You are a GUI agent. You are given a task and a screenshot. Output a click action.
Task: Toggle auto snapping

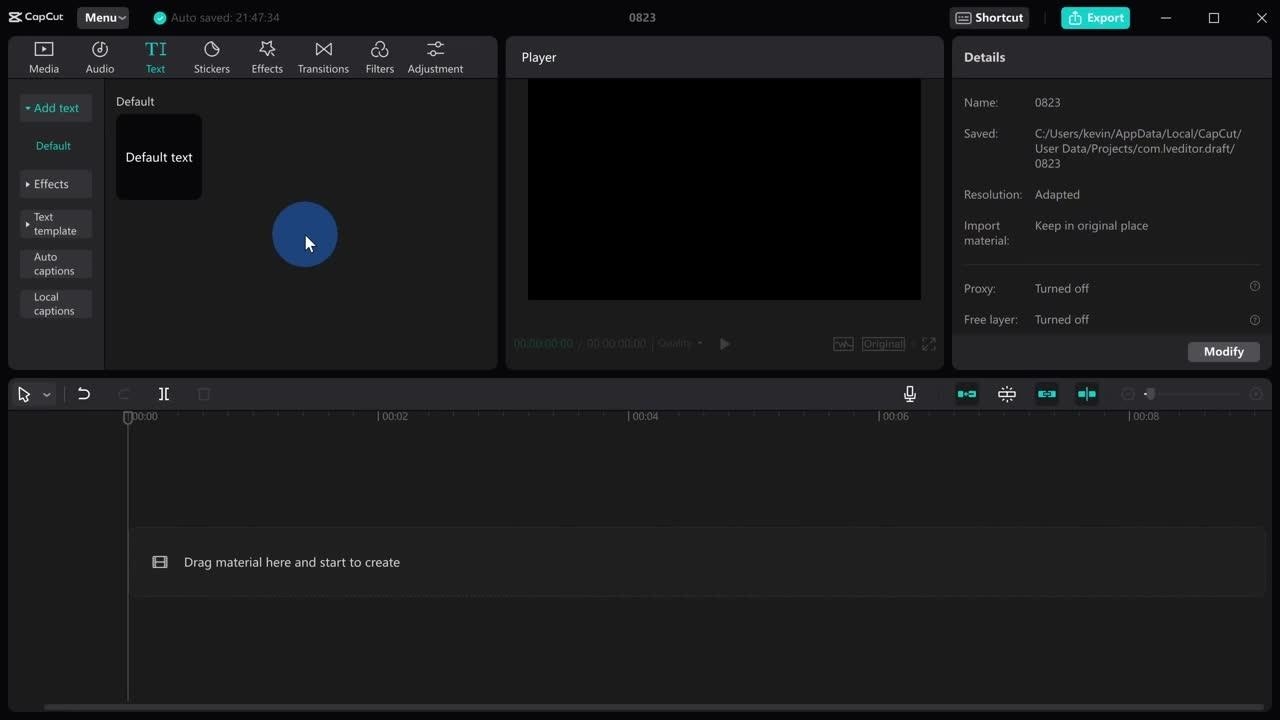1007,394
